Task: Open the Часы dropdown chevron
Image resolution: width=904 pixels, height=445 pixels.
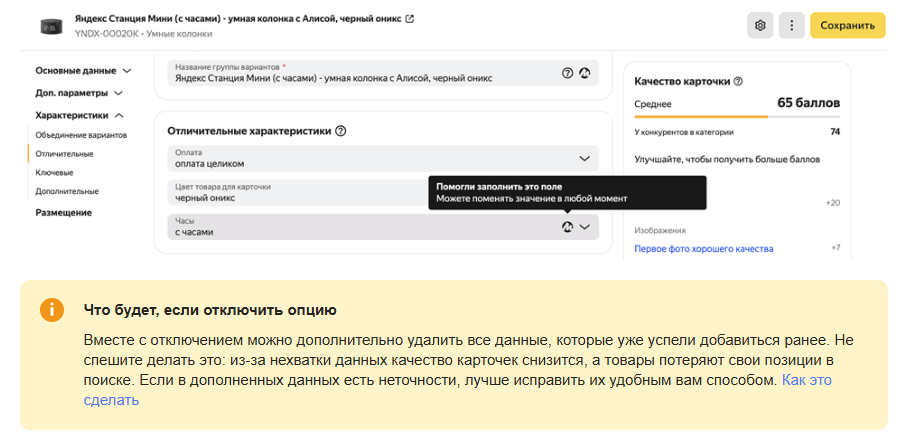Action: point(585,227)
